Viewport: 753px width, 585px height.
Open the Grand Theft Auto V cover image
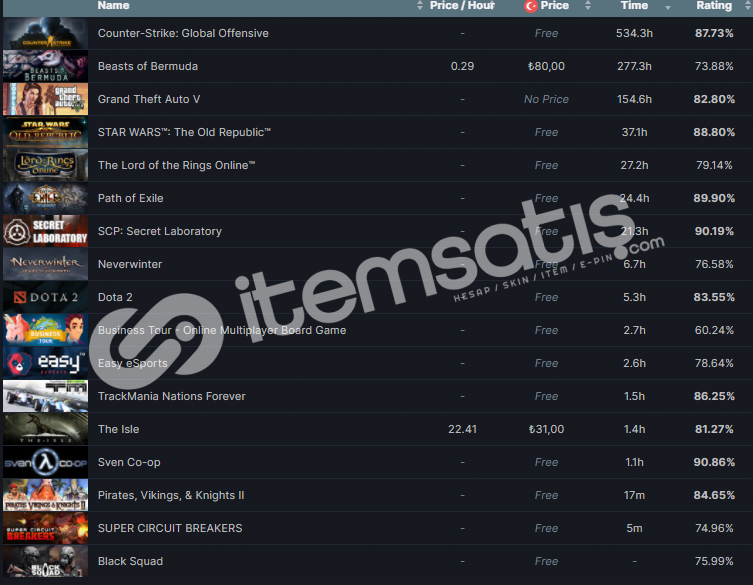click(x=46, y=99)
